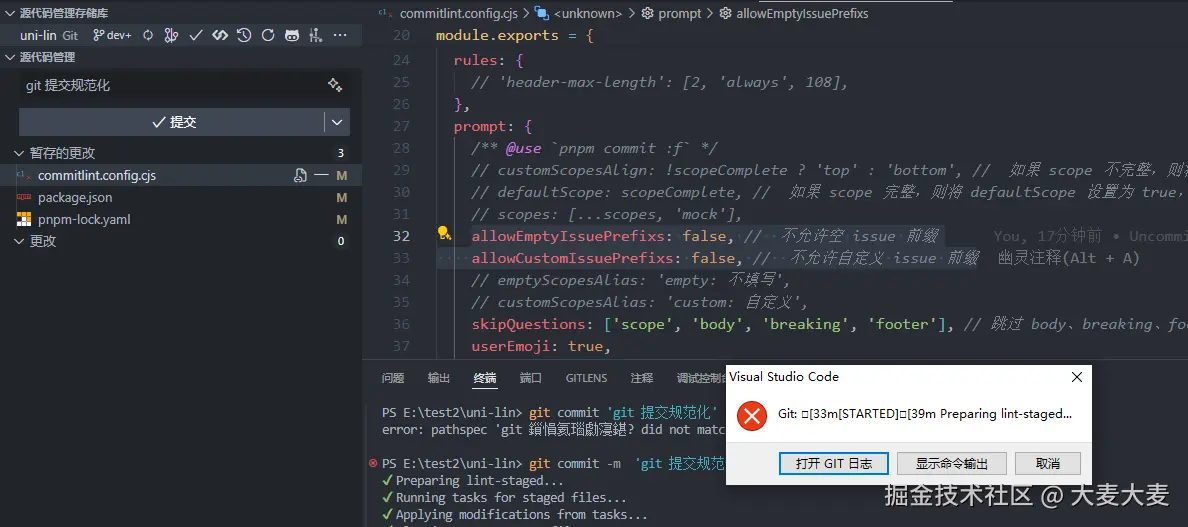Click <unknown> in the breadcrumb path

pos(588,14)
